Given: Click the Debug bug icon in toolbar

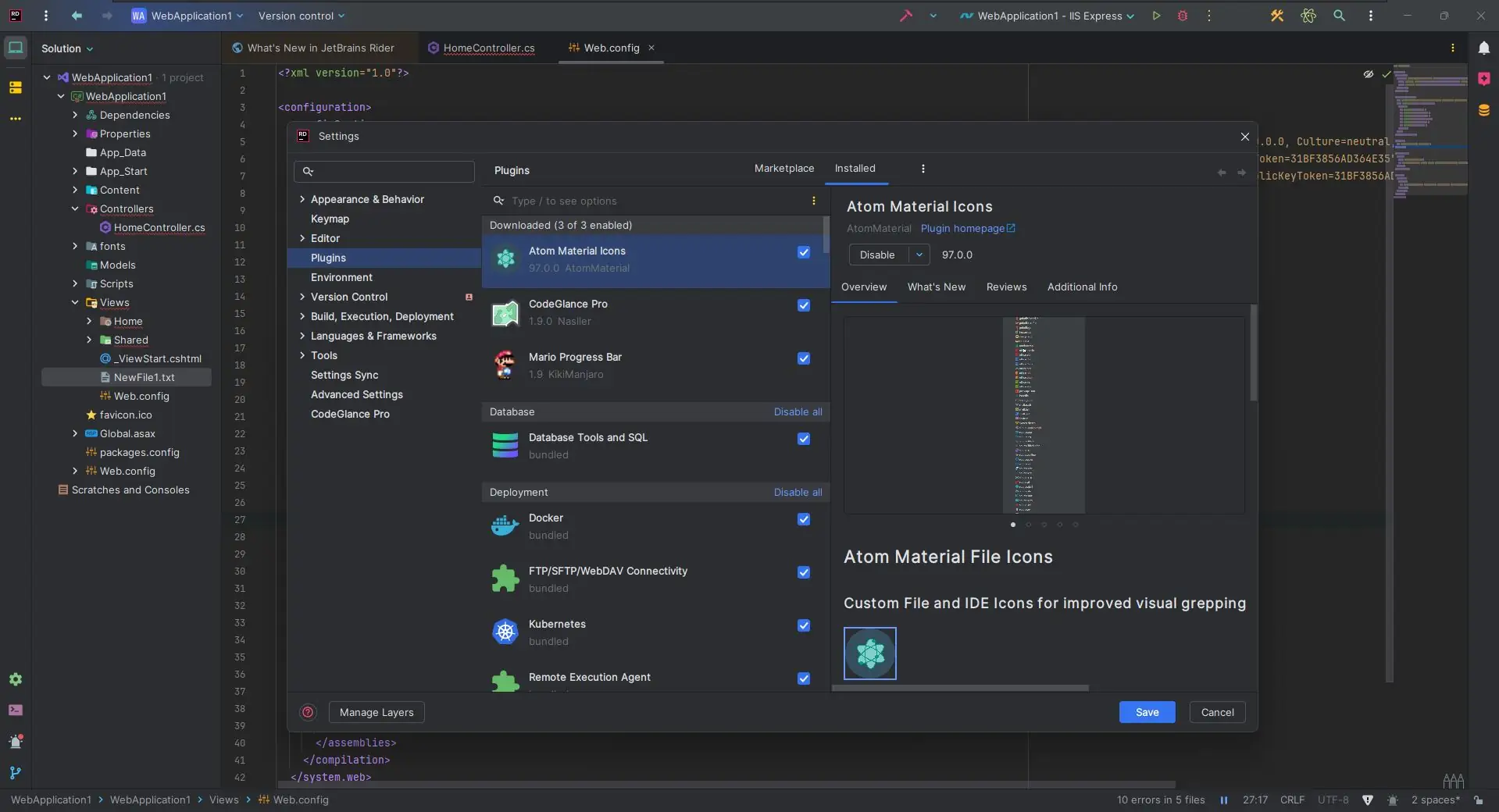Looking at the screenshot, I should click(x=1183, y=16).
